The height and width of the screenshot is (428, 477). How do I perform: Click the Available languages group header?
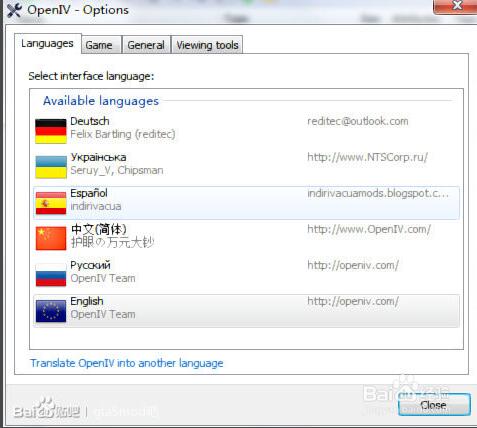tap(101, 101)
